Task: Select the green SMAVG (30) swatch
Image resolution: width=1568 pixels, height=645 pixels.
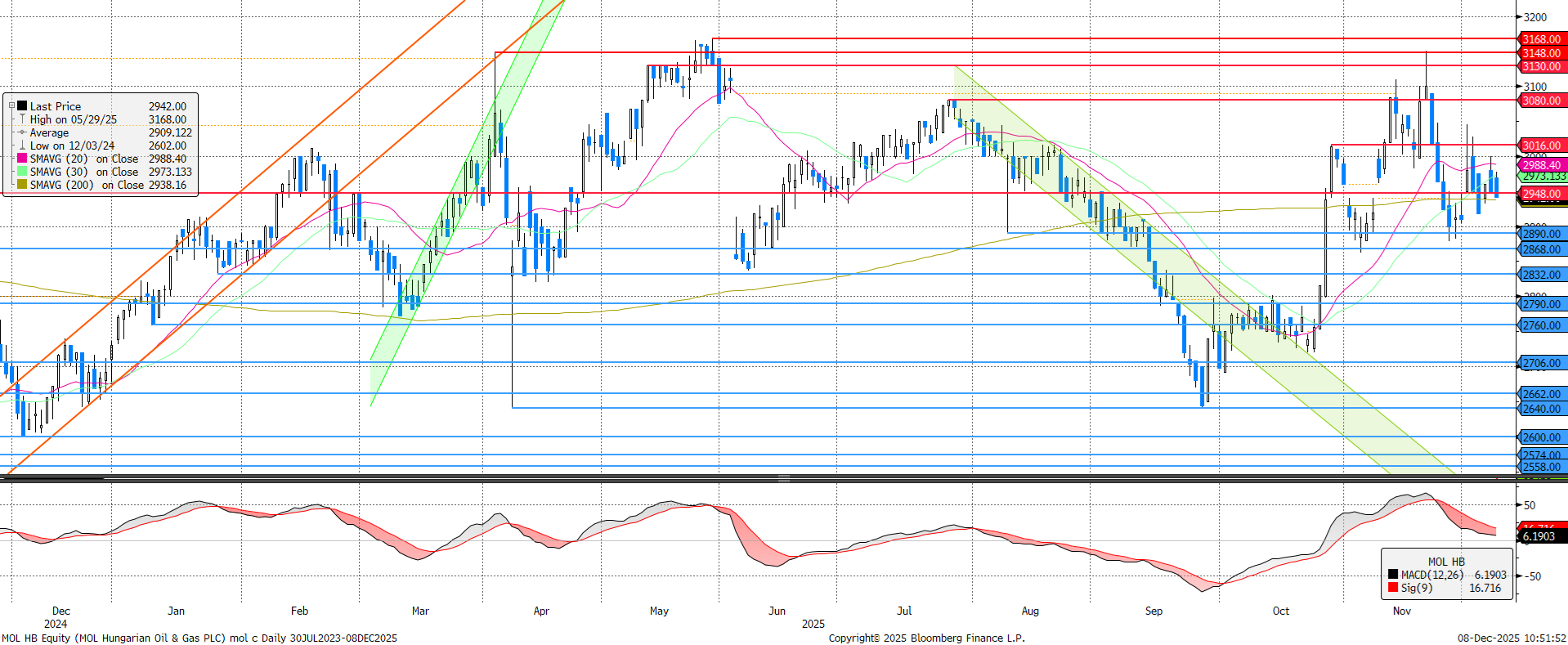Action: coord(22,172)
